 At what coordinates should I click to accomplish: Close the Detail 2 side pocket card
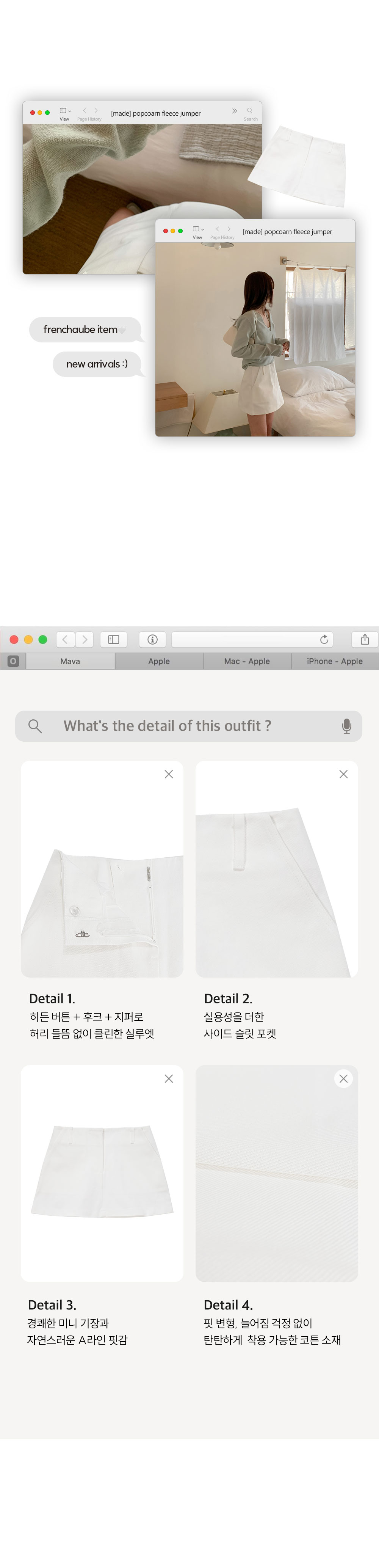(x=343, y=774)
